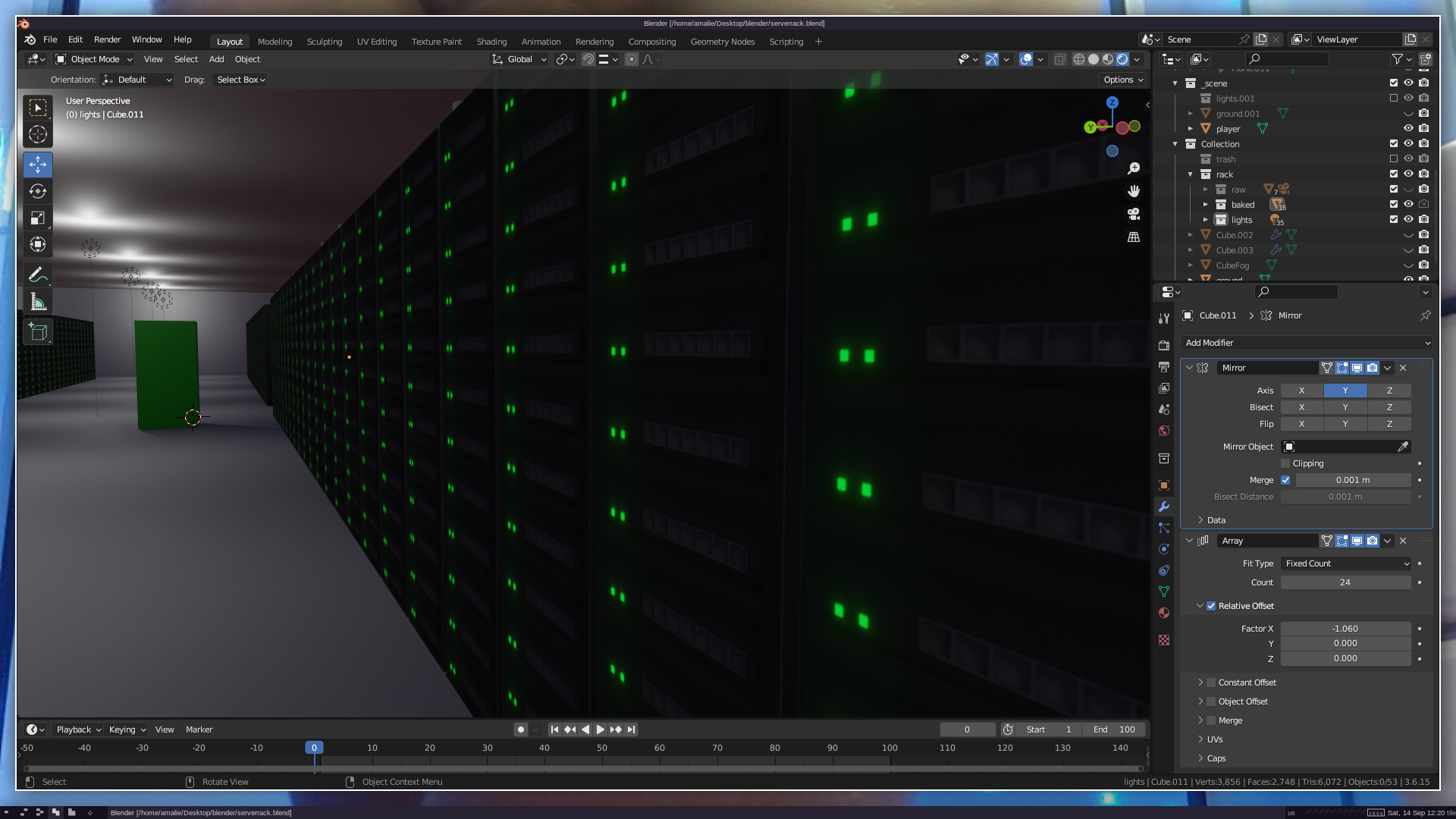Expand the Caps section

[x=1216, y=758]
